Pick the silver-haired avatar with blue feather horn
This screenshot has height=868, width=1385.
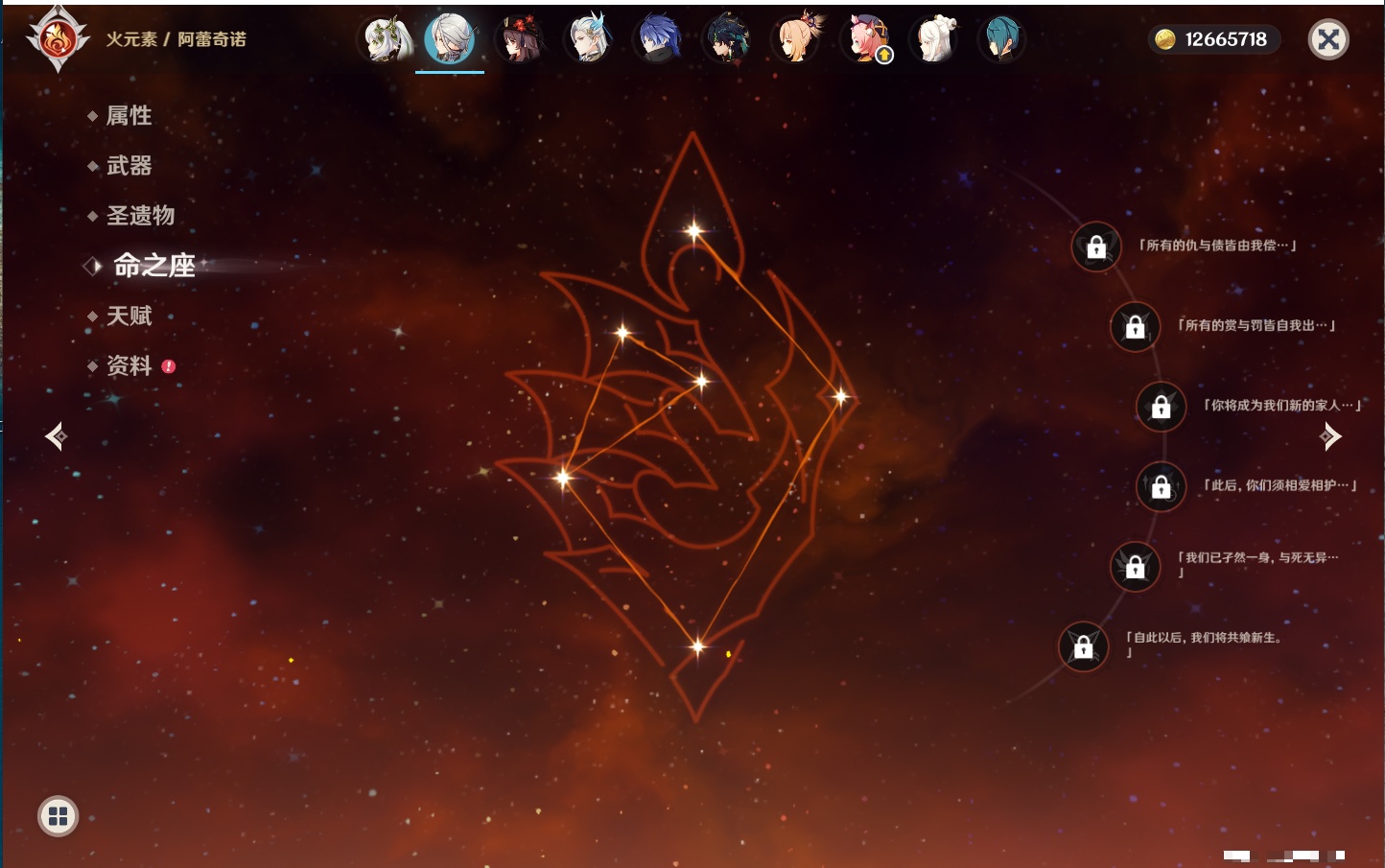[589, 39]
